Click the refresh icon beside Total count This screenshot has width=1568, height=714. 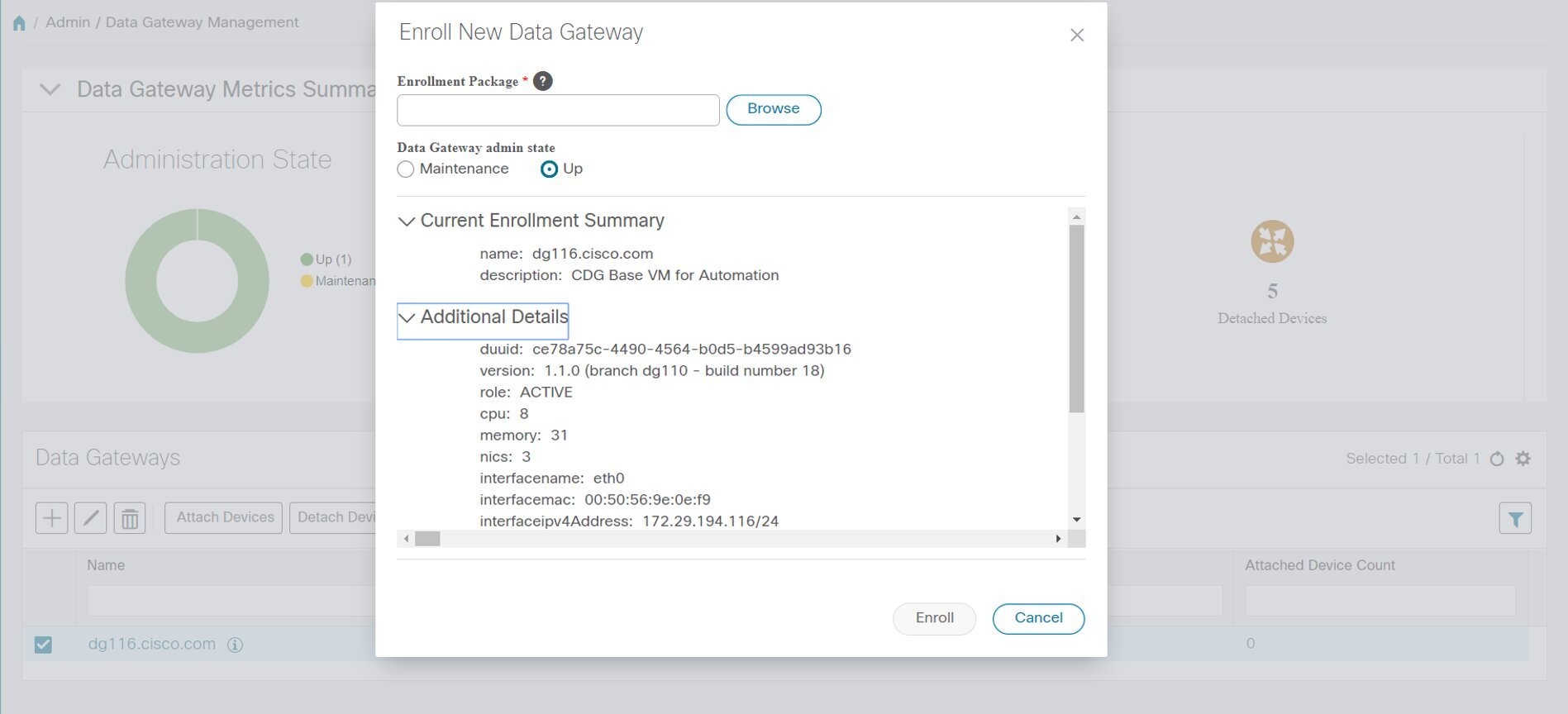point(1497,459)
